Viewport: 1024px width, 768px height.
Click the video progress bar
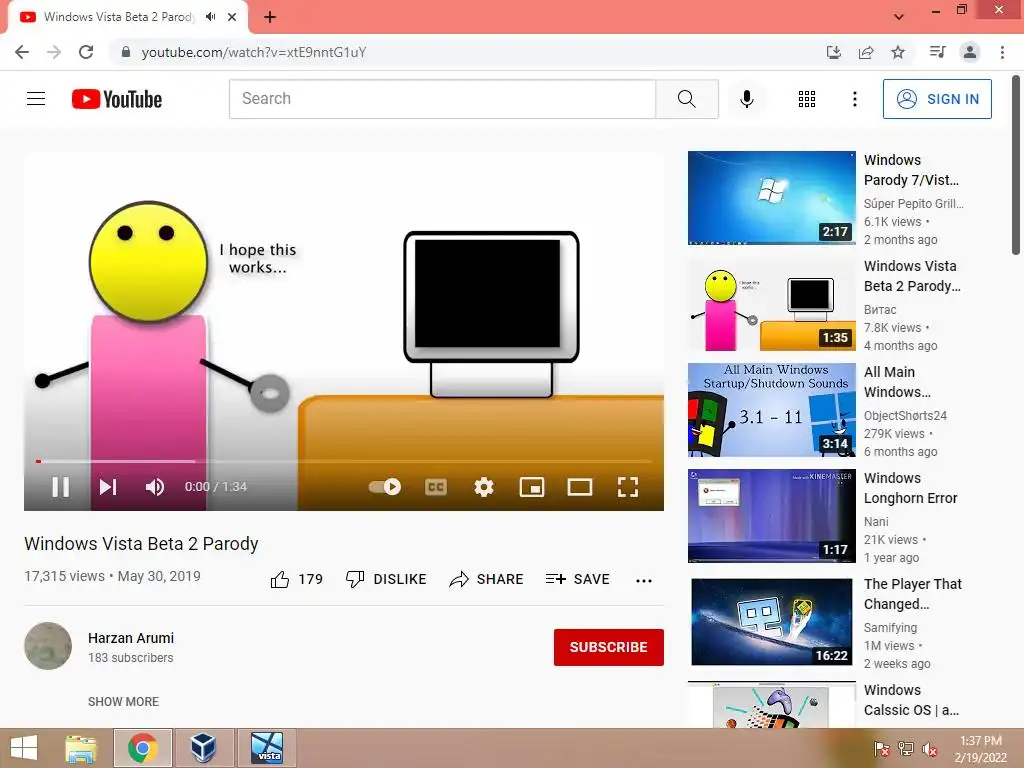[344, 461]
